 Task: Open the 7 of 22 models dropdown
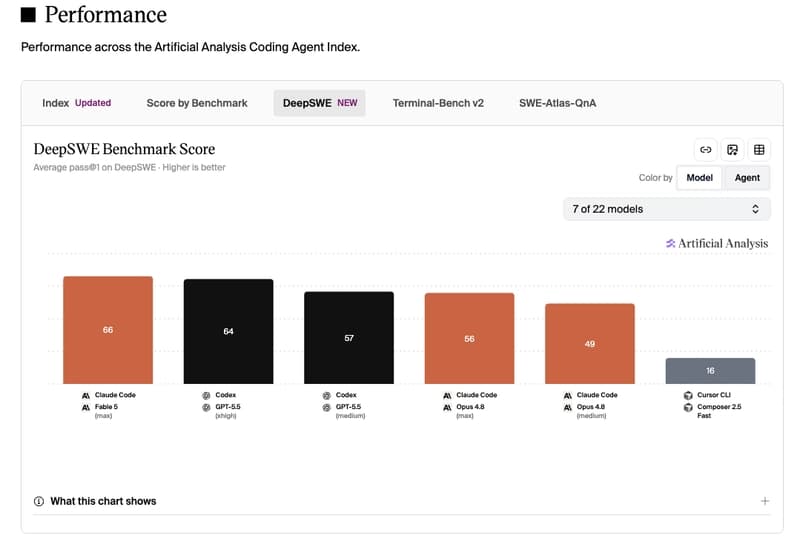pyautogui.click(x=666, y=209)
